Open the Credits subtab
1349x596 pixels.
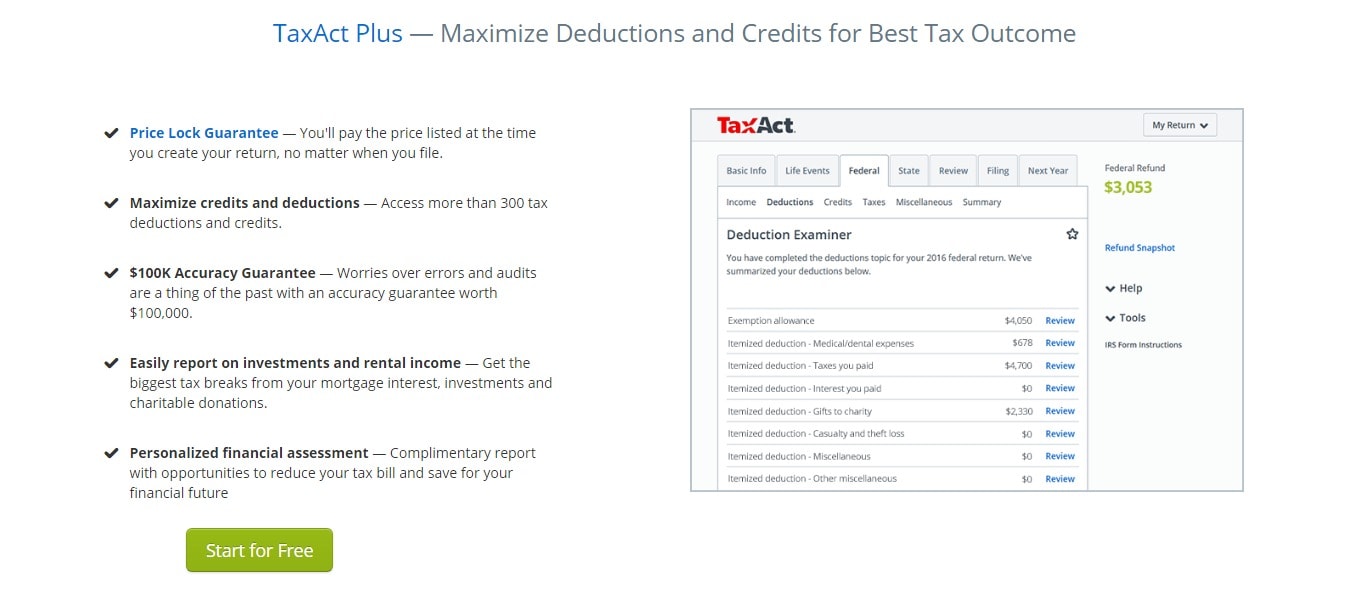point(838,202)
